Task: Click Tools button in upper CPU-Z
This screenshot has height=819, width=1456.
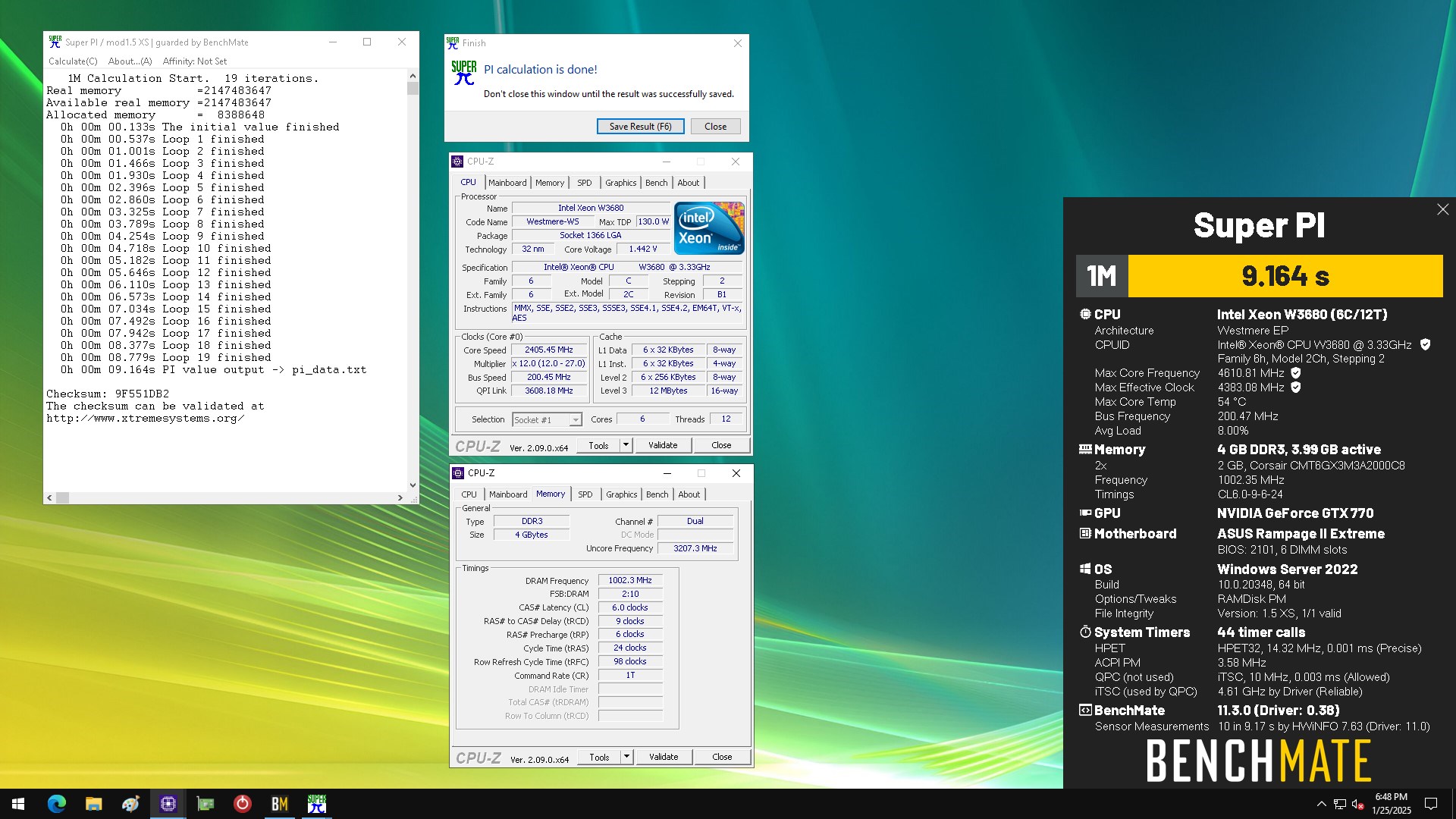Action: [598, 446]
